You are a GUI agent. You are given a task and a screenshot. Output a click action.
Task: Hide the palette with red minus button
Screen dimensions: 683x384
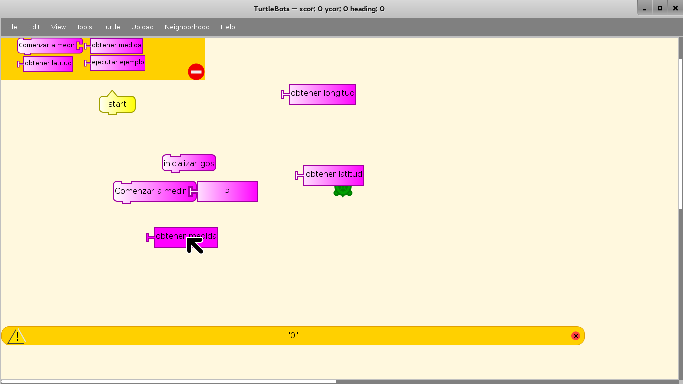pos(196,72)
